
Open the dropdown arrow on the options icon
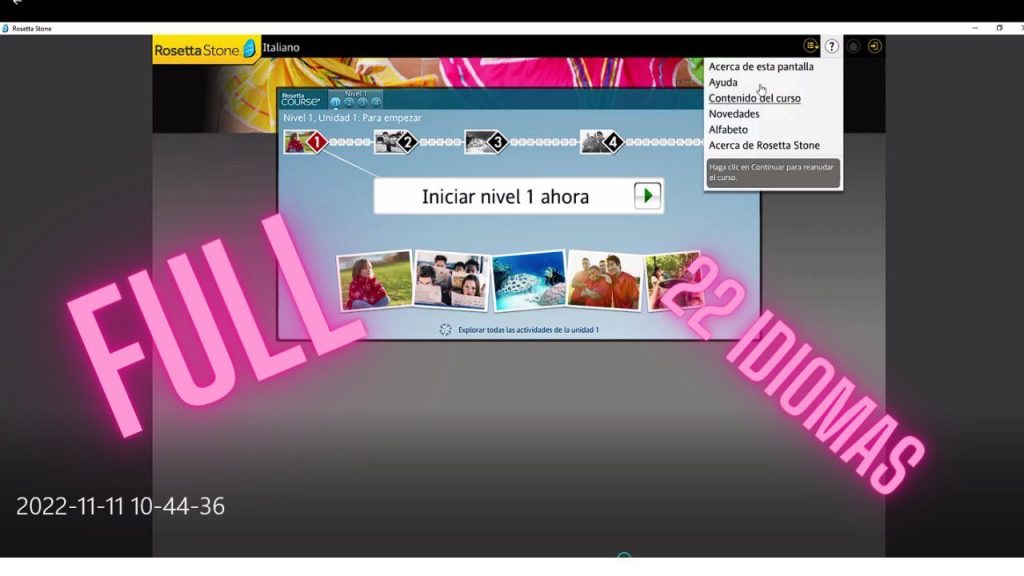pos(816,49)
